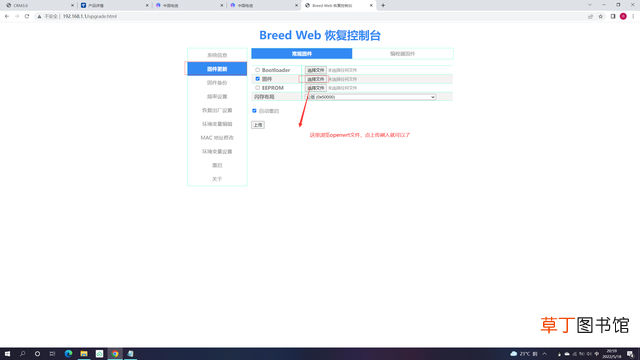Open the Chrome three-dot menu

[633, 16]
